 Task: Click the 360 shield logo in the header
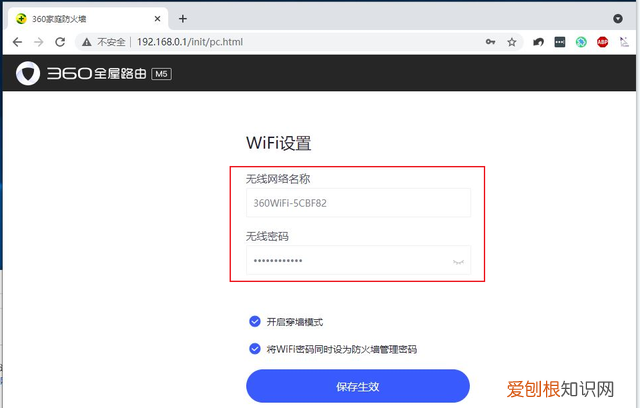(x=28, y=73)
